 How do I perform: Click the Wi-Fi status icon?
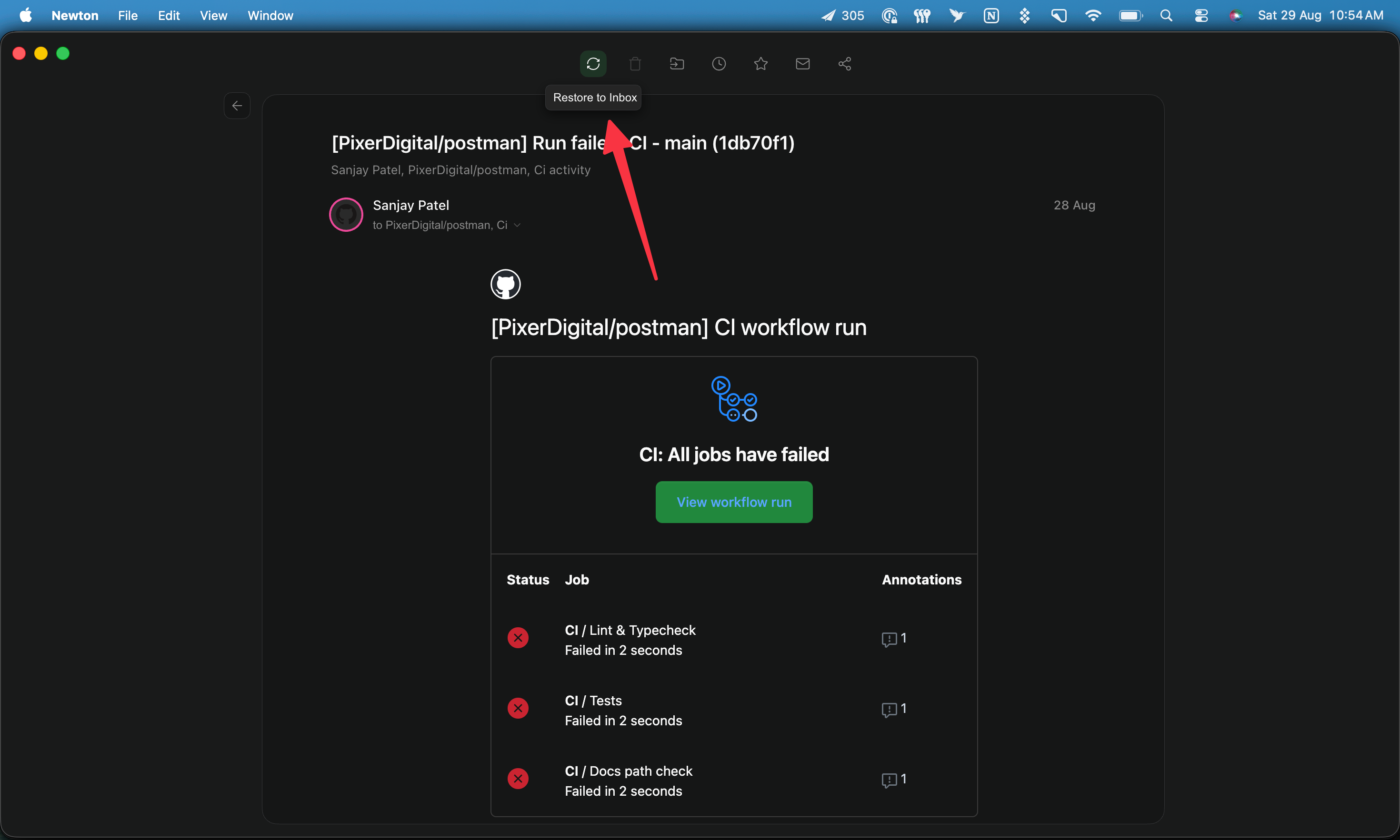click(x=1093, y=15)
